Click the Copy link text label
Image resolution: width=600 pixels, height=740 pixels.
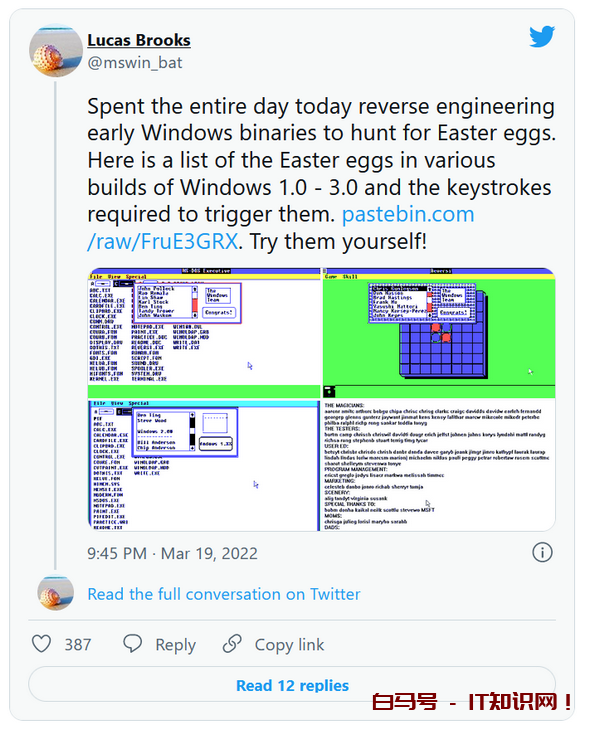point(289,645)
